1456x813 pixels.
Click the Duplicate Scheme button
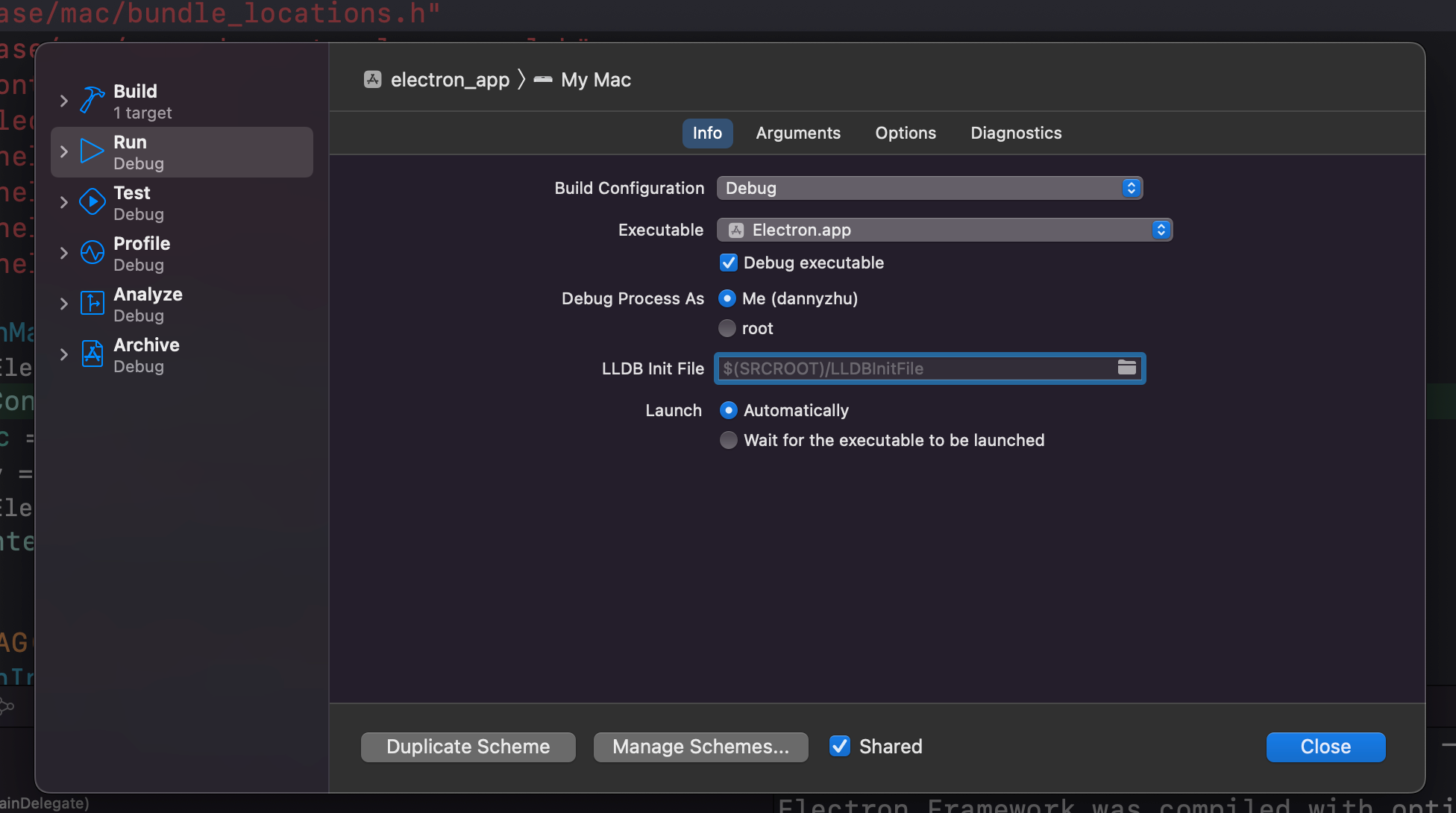coord(468,747)
